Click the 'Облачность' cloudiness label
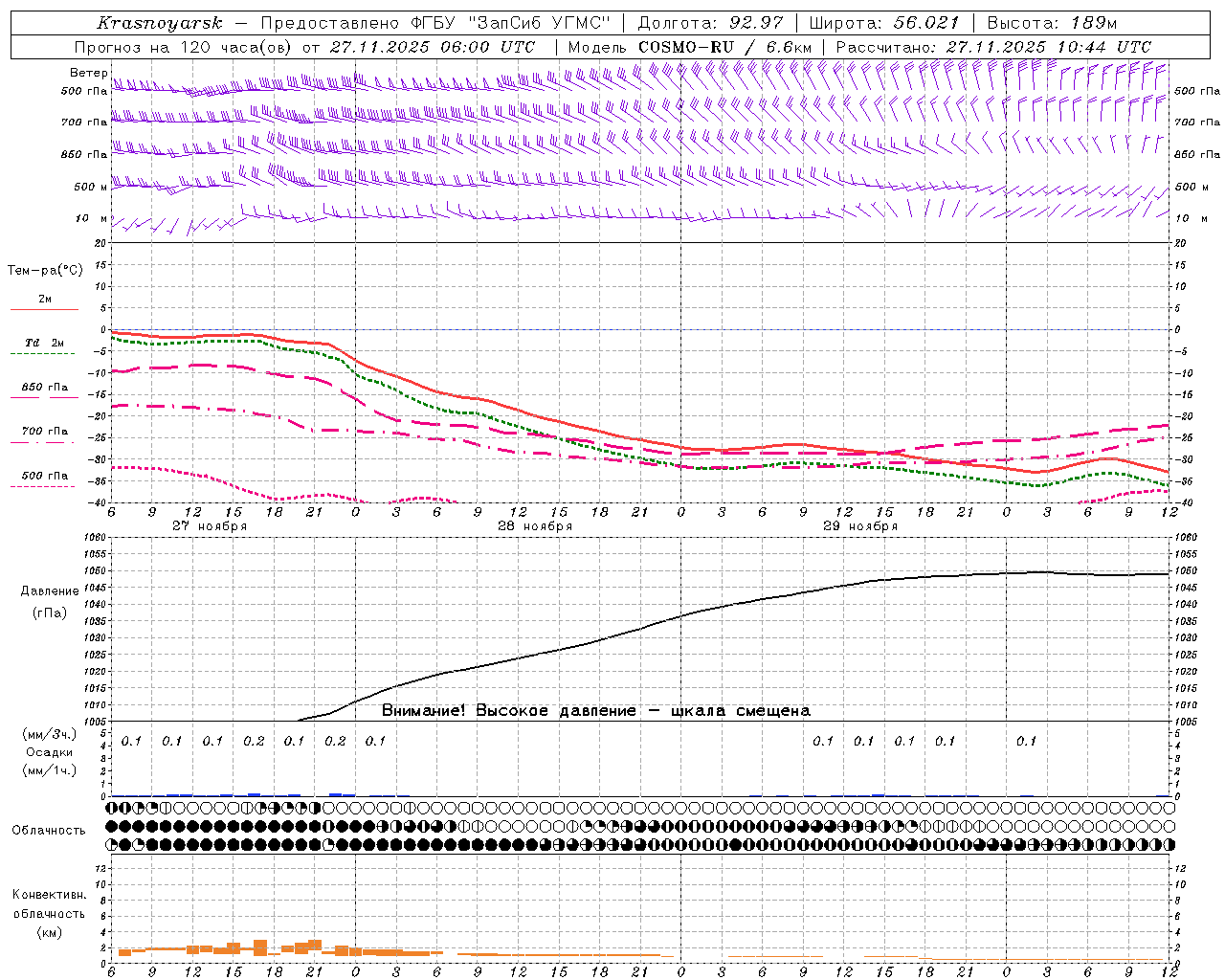 [x=49, y=831]
